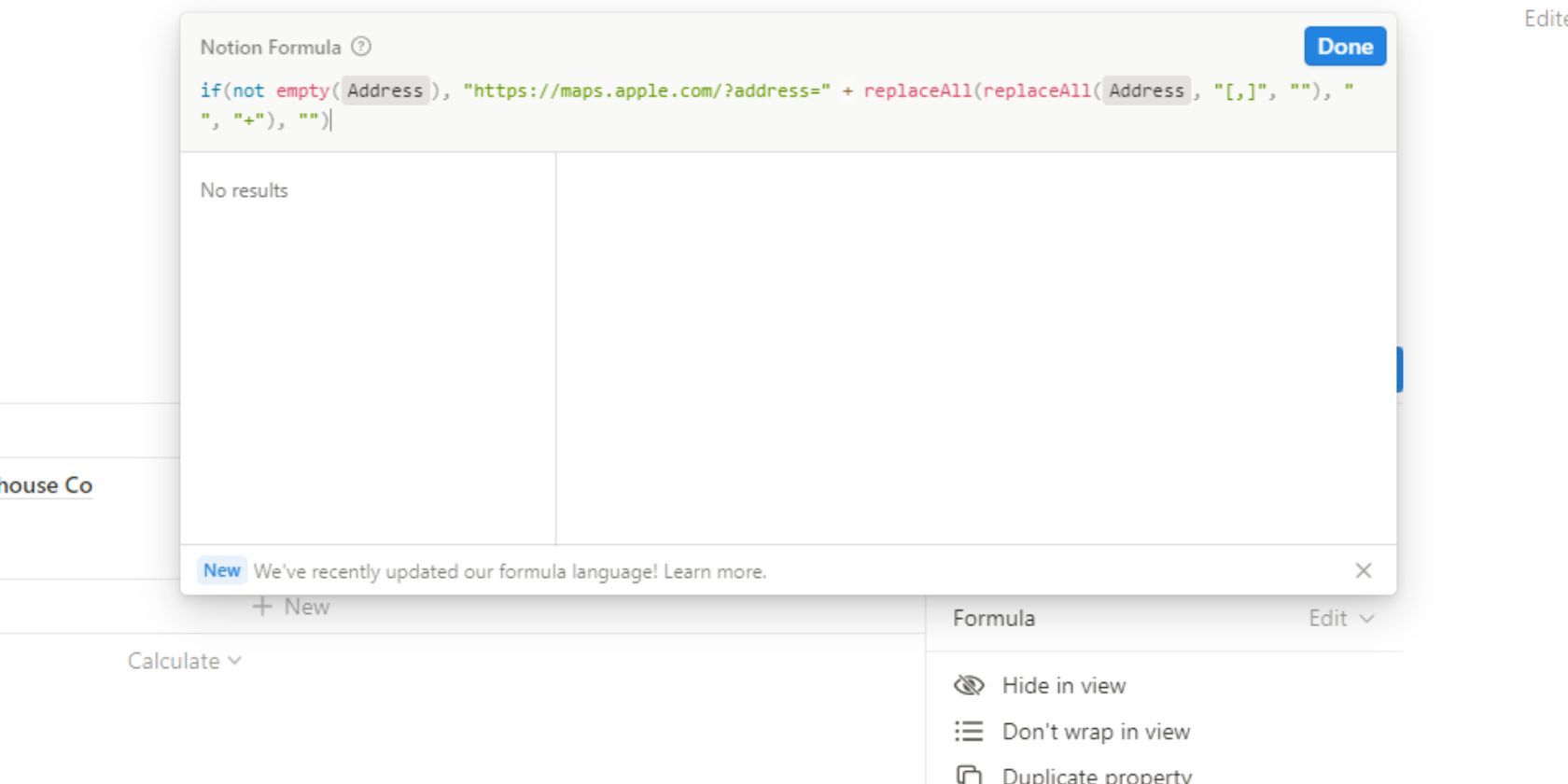This screenshot has height=784, width=1568.
Task: Select the second Address property token
Action: pos(1146,91)
